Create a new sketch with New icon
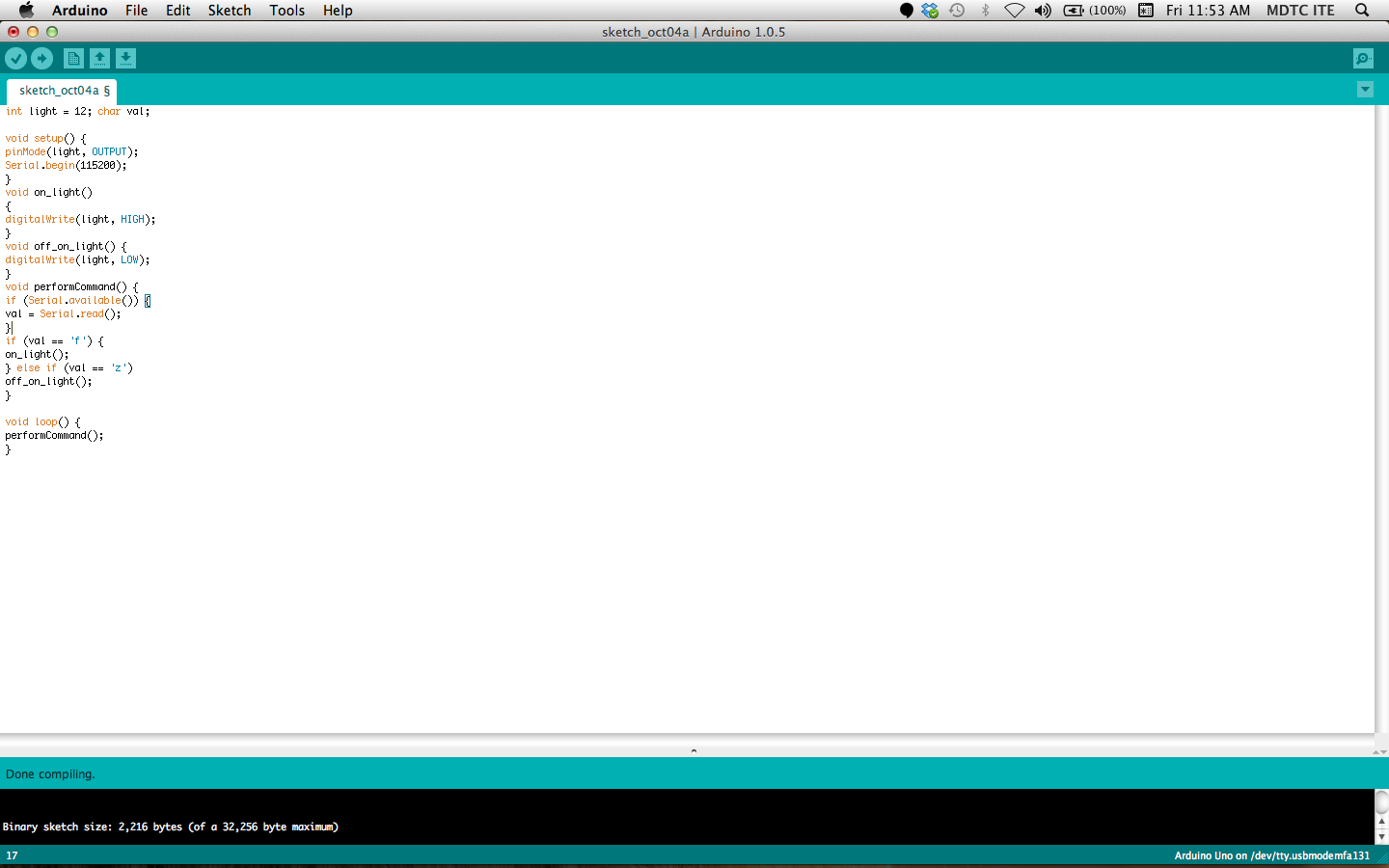This screenshot has height=868, width=1389. pyautogui.click(x=73, y=59)
